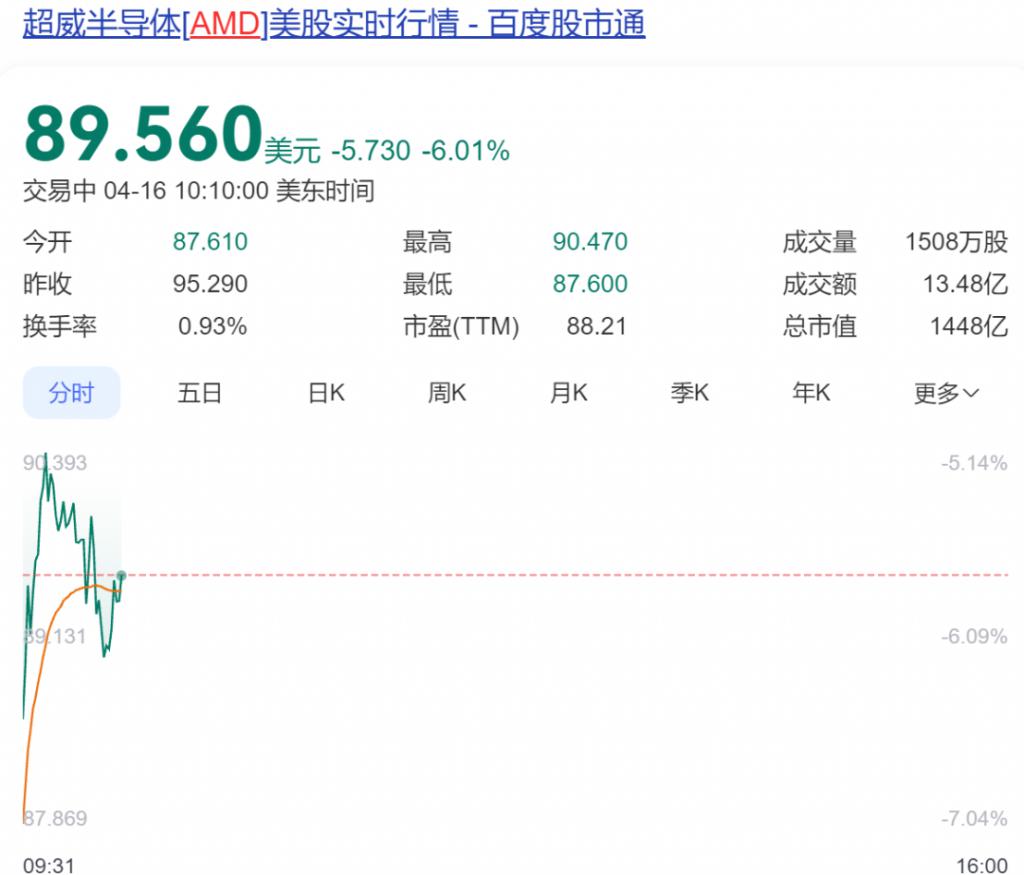Click the 最低 label
This screenshot has width=1024, height=875.
click(x=428, y=284)
